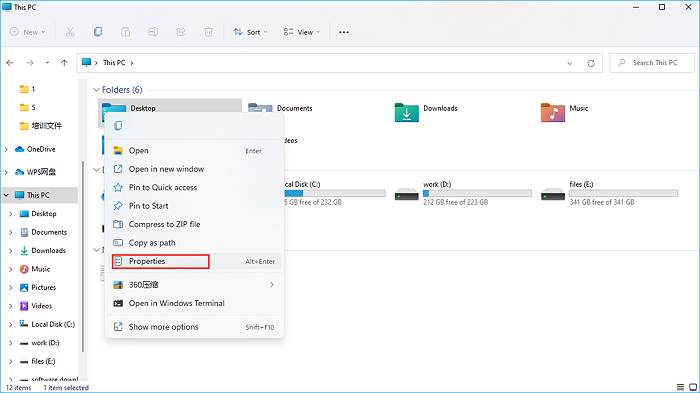
Task: Select folder 5 in quick access
Action: click(27, 108)
